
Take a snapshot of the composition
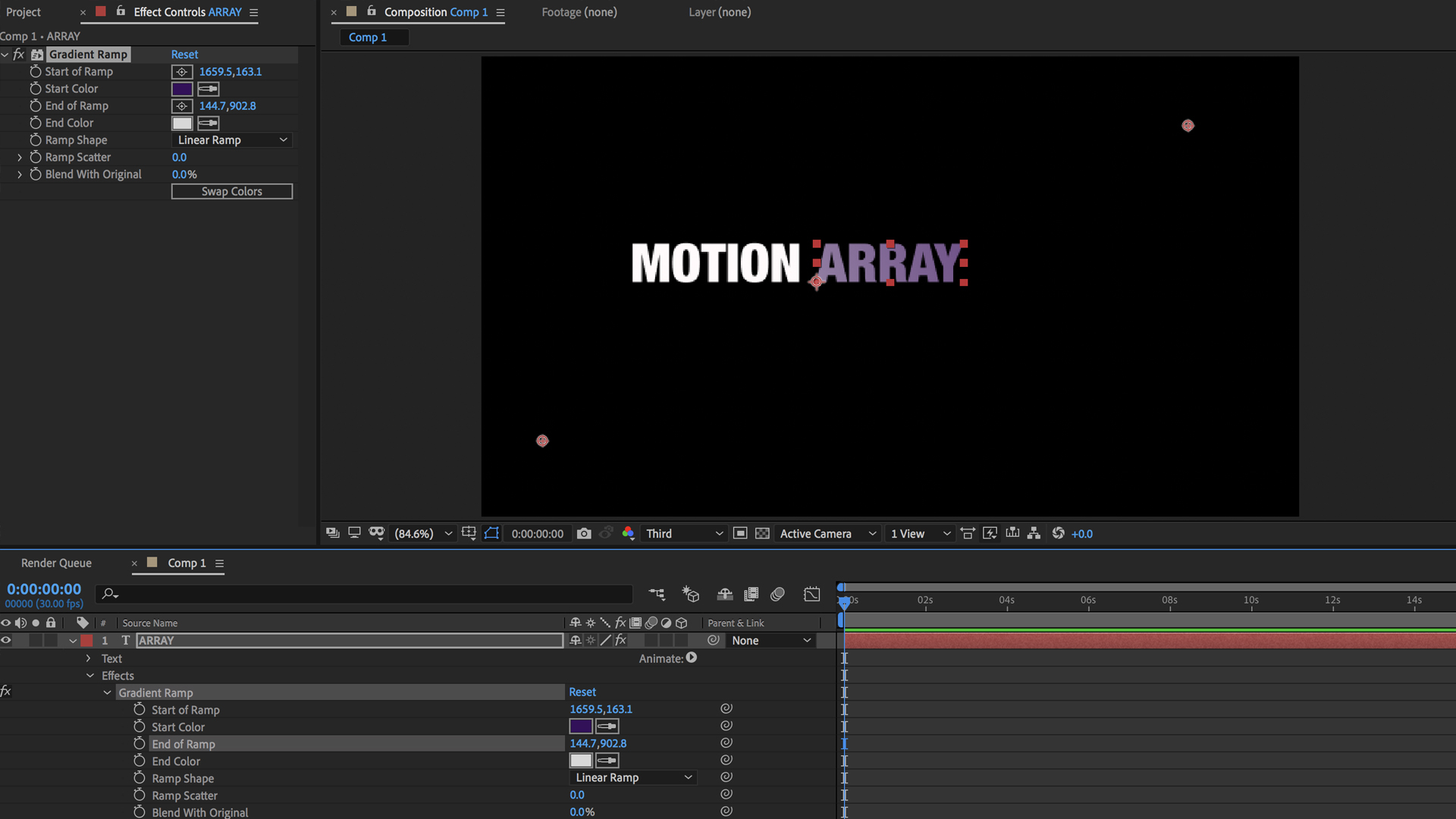point(584,533)
